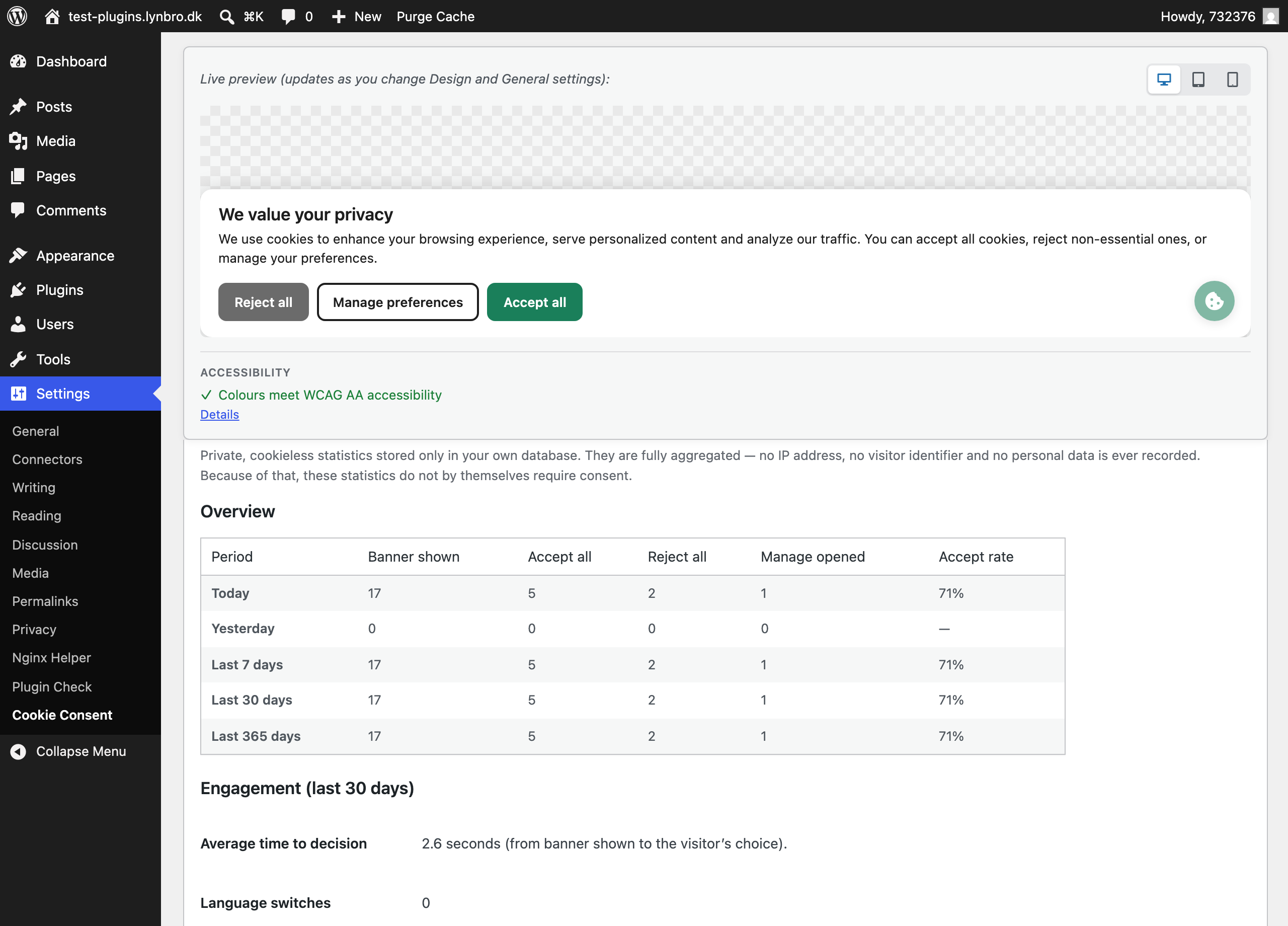Click the ⌘K search shortcut label
The height and width of the screenshot is (926, 1288).
click(x=253, y=17)
